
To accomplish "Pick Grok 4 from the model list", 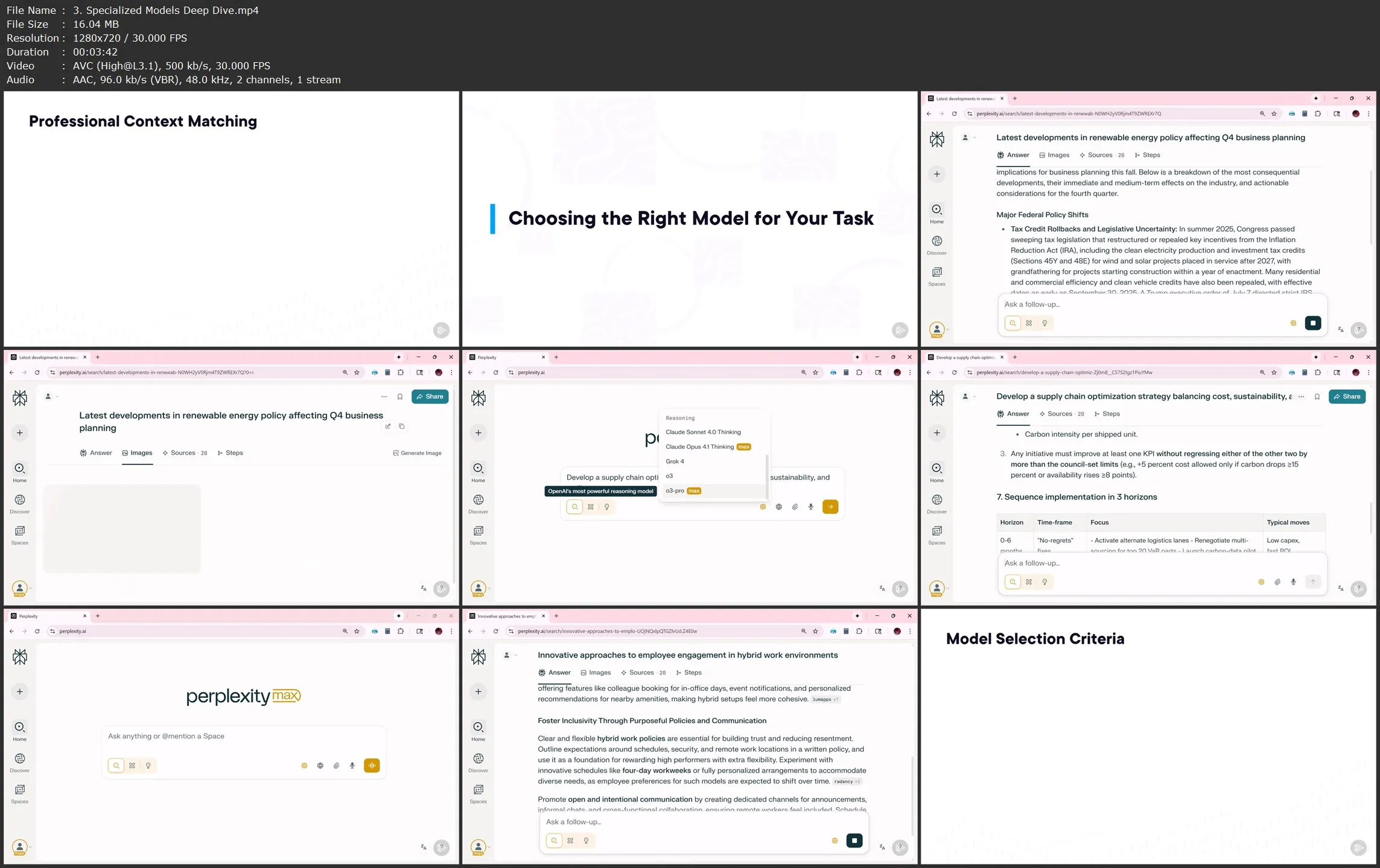I will (675, 461).
